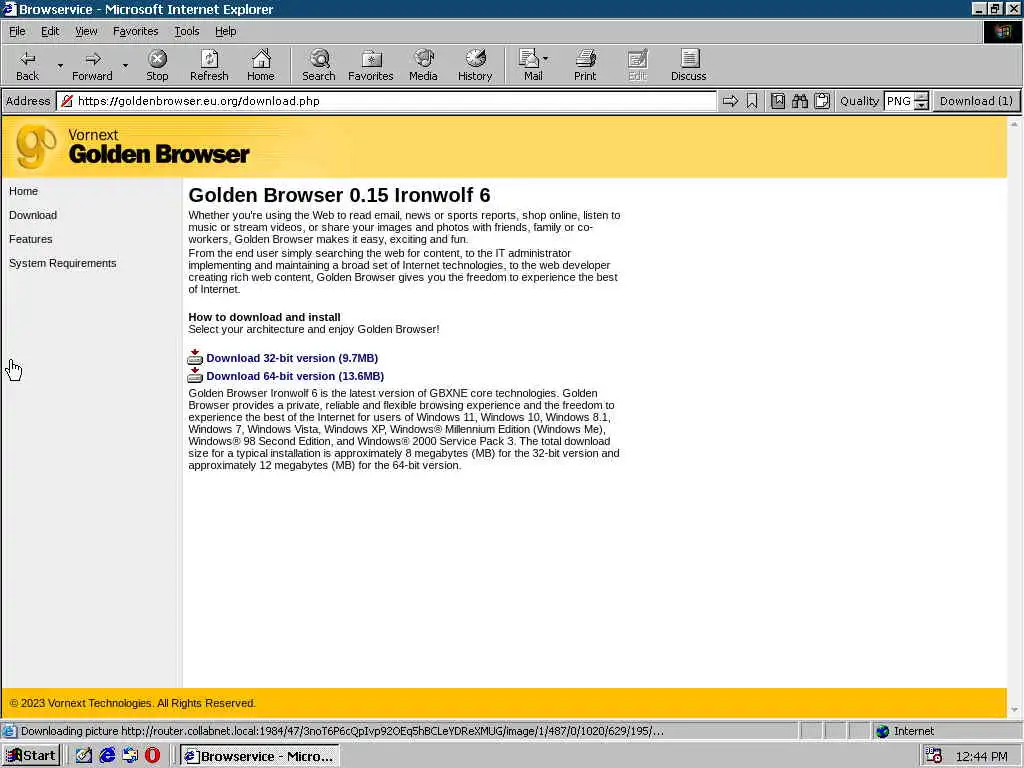Stop loading the page
Screen dimensions: 1024x768
click(157, 65)
